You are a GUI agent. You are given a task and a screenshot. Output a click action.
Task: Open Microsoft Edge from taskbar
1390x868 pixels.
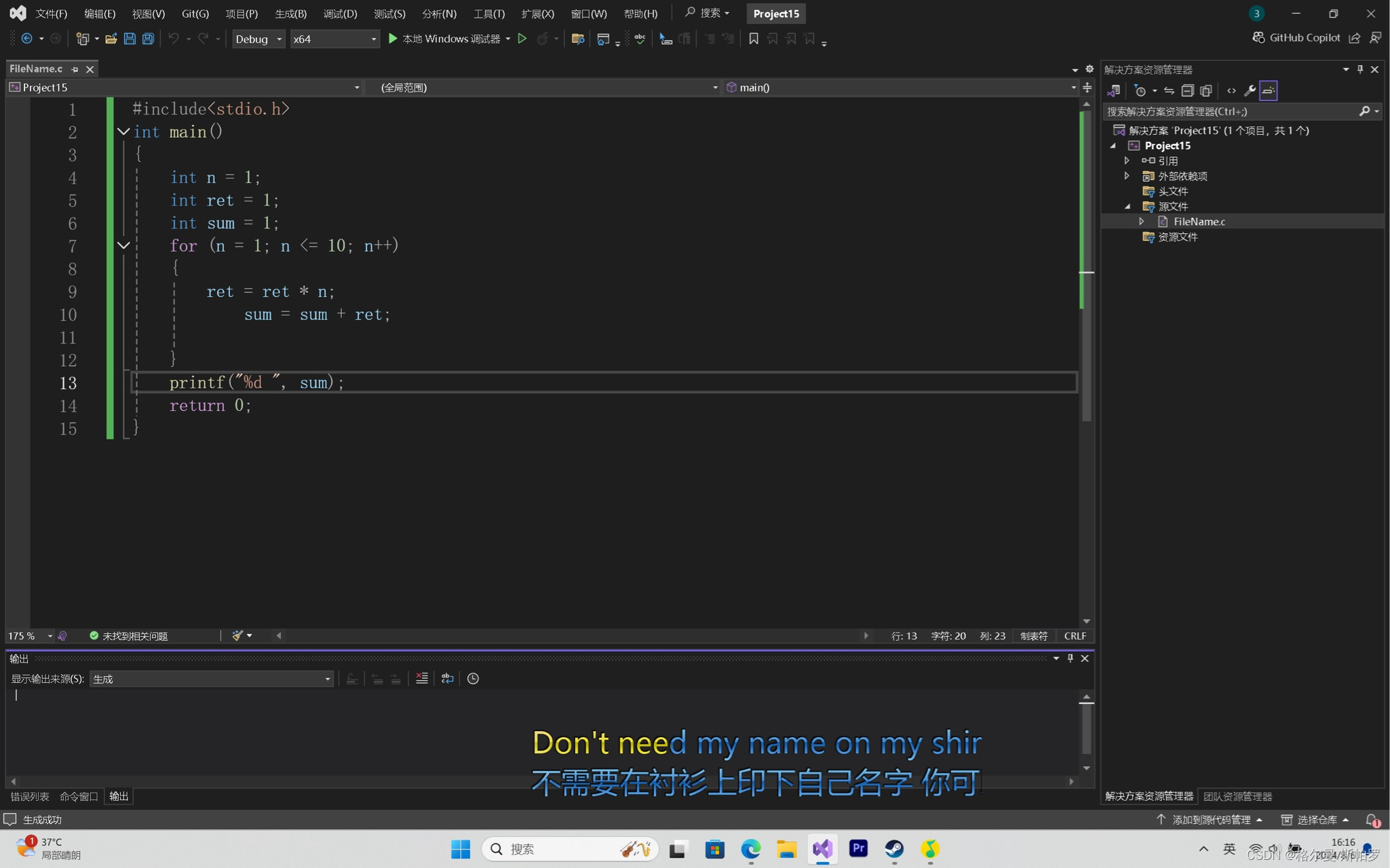(750, 849)
